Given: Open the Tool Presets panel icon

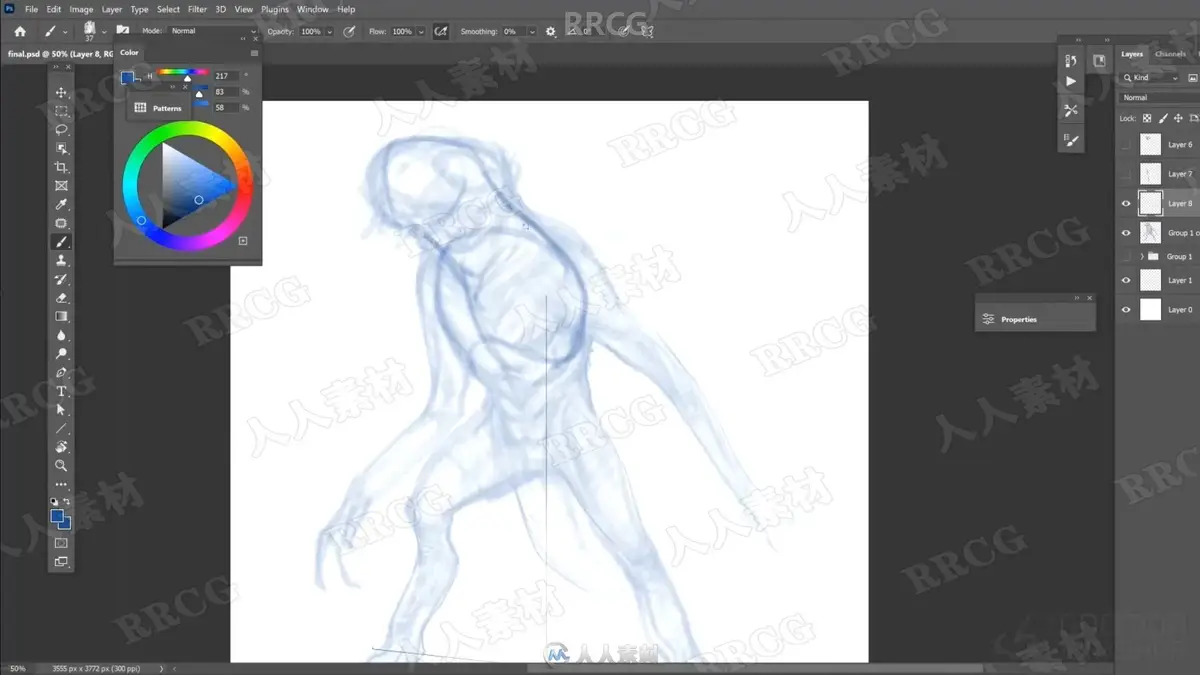Looking at the screenshot, I should click(x=1071, y=110).
